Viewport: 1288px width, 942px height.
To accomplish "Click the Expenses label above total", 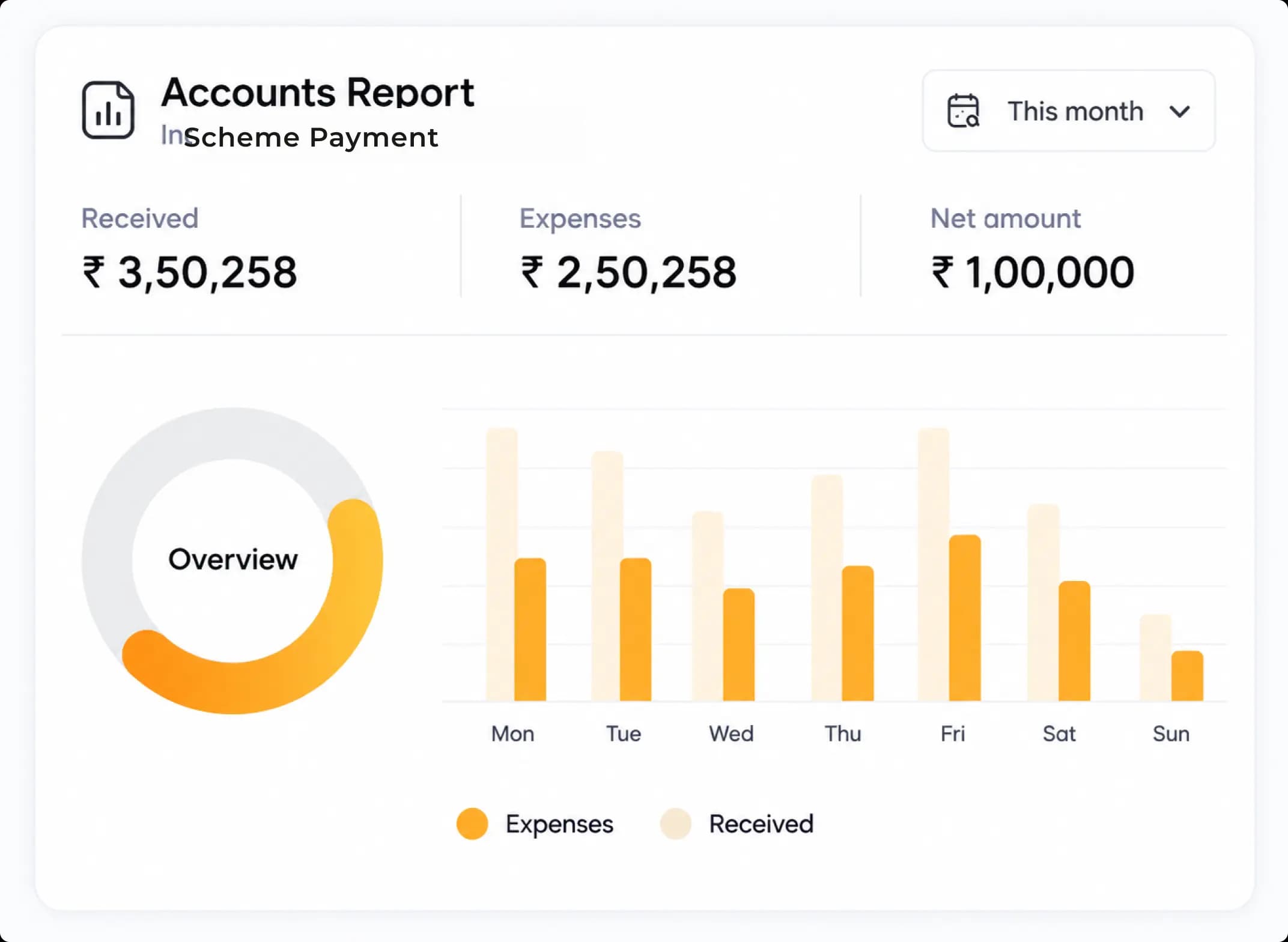I will [x=580, y=219].
